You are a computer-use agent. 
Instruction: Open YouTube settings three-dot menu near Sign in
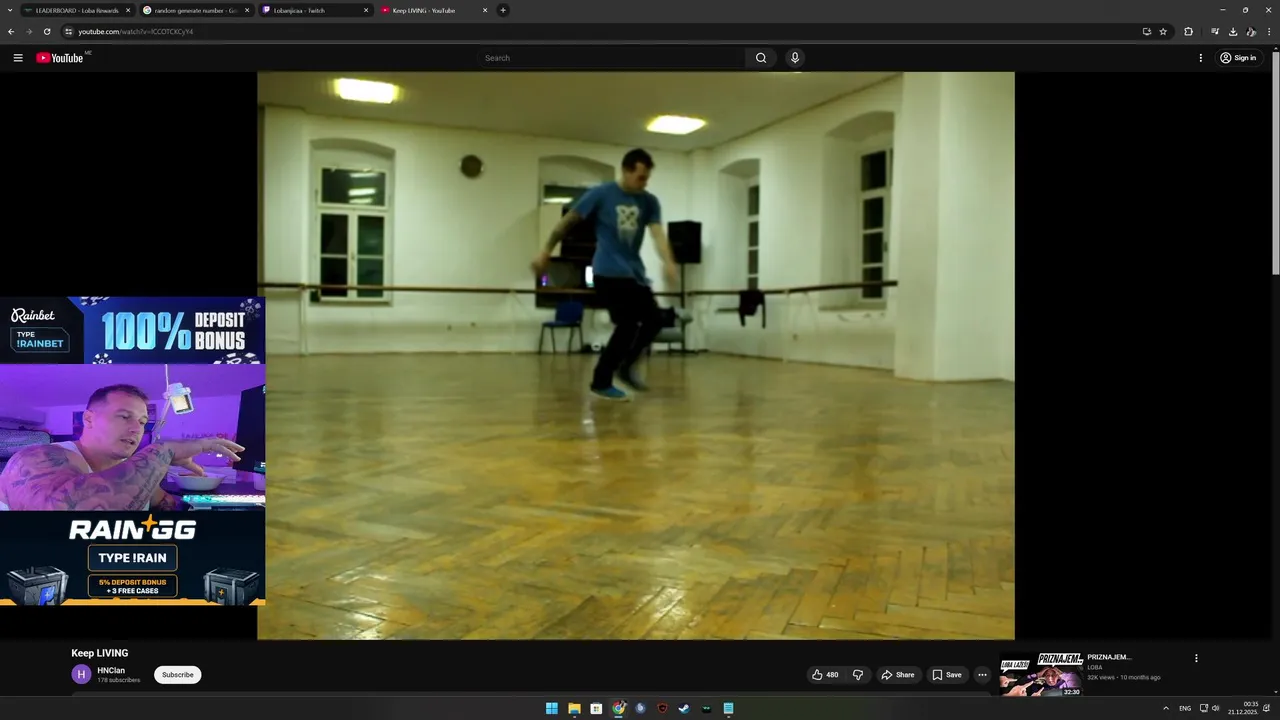pos(1201,58)
